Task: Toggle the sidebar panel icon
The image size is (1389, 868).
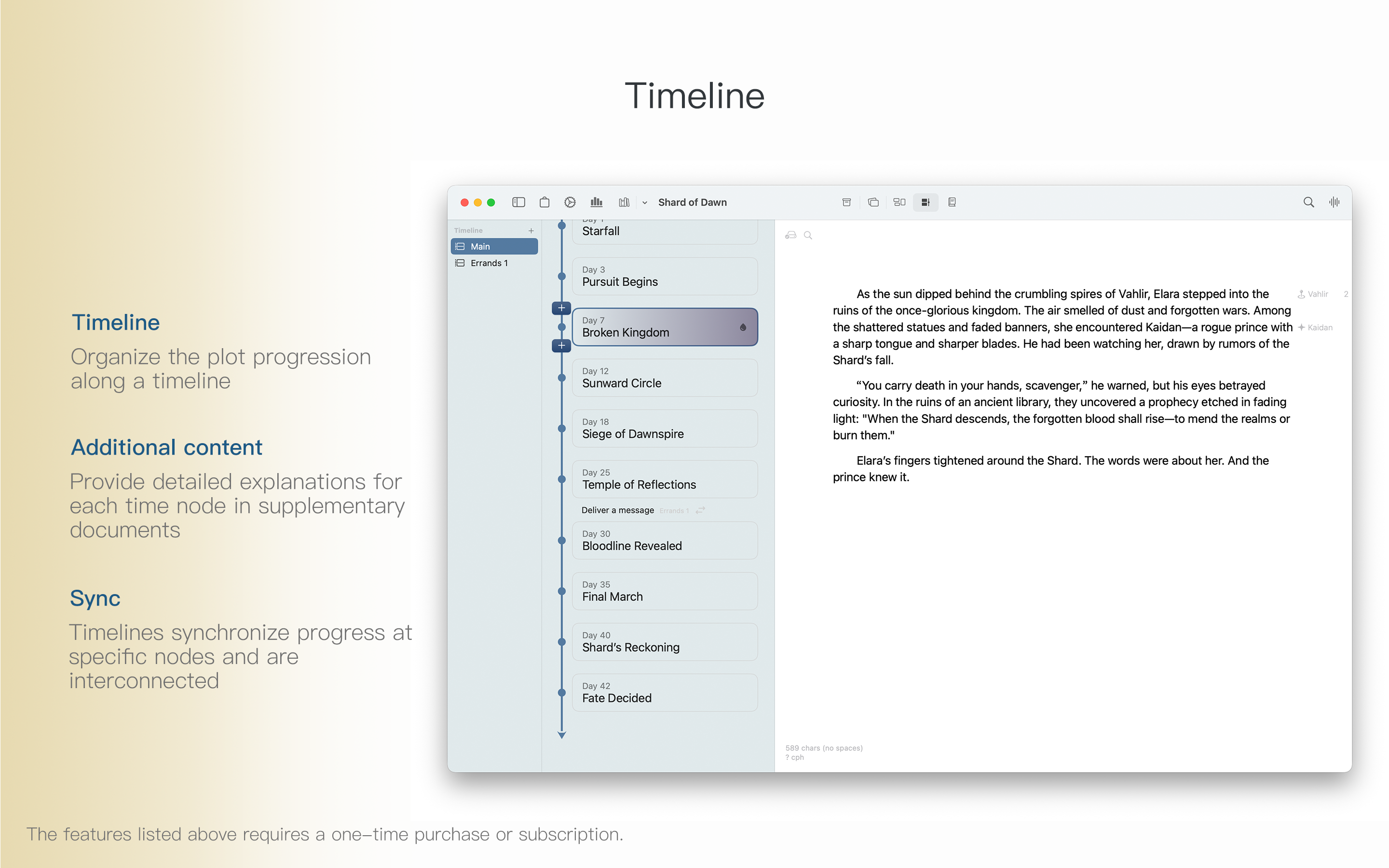Action: [518, 202]
